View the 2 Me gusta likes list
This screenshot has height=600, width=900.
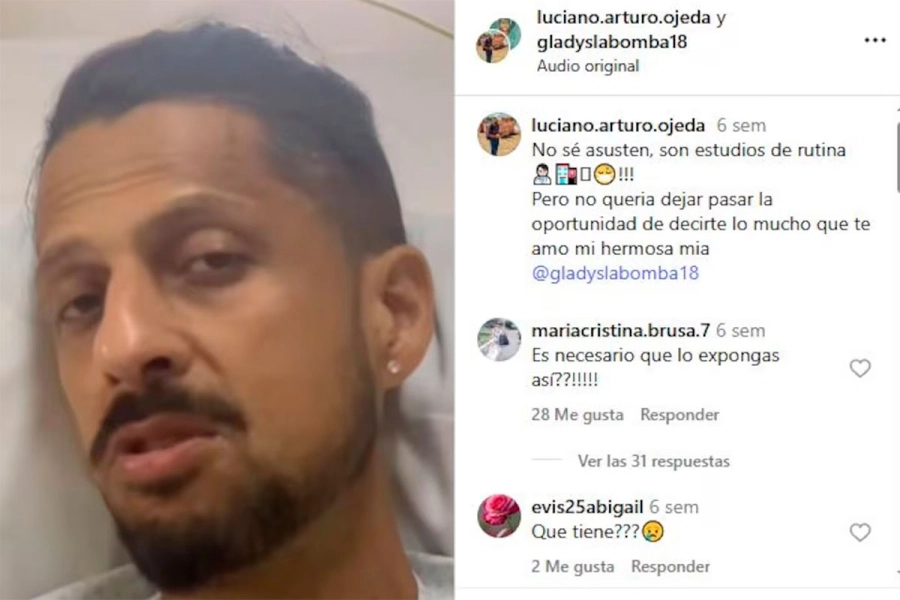pos(573,567)
